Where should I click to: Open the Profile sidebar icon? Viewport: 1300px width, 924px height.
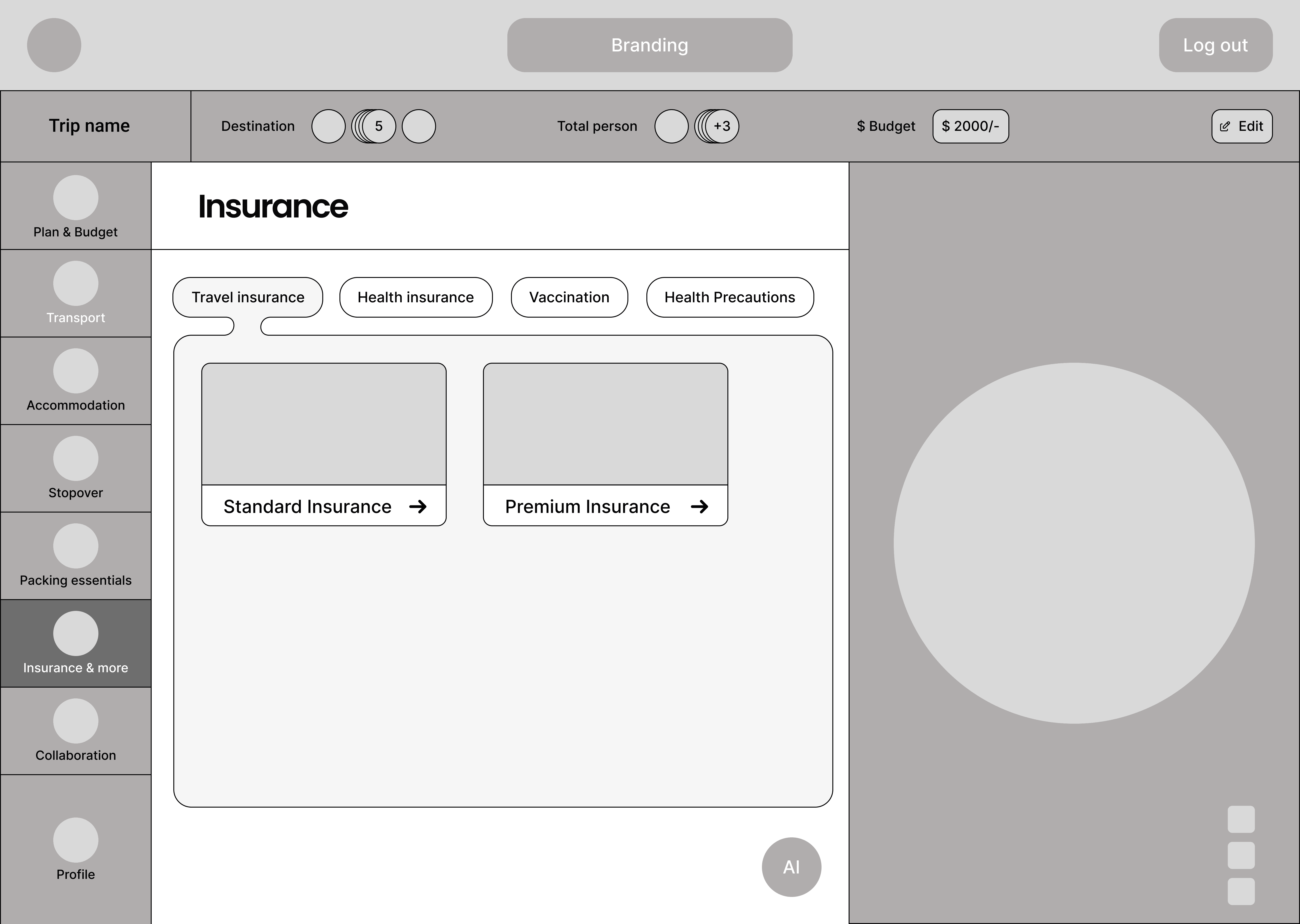point(75,840)
